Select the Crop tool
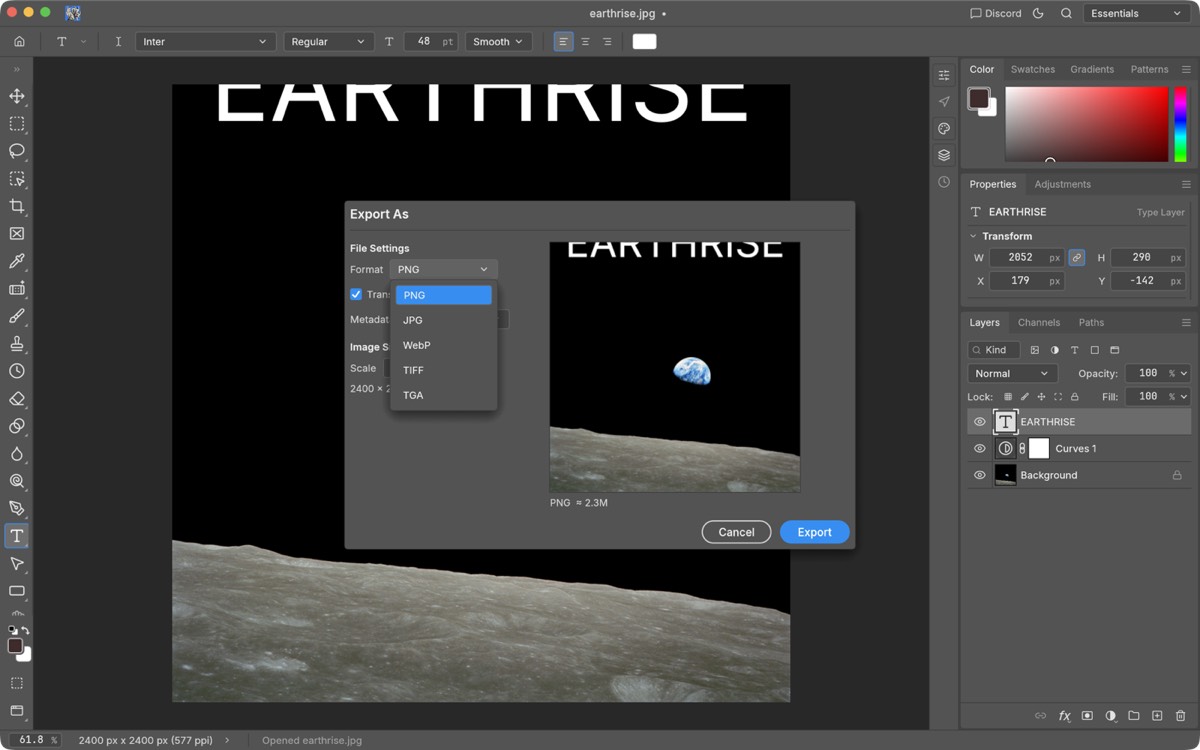 click(17, 206)
